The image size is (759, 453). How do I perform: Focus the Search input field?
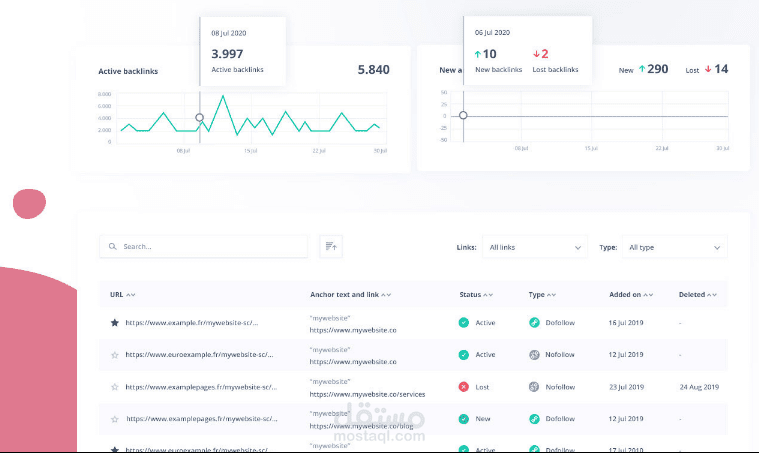(x=203, y=246)
